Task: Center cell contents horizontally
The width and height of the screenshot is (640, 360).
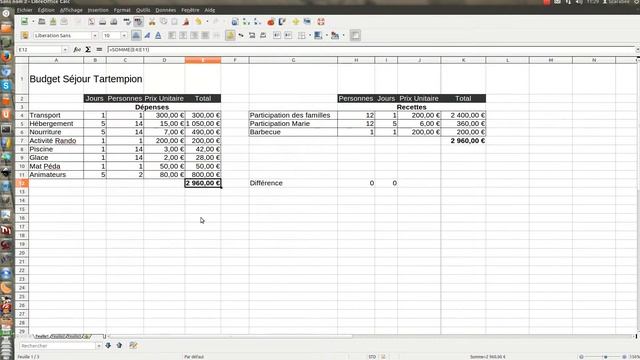Action: pyautogui.click(x=183, y=36)
